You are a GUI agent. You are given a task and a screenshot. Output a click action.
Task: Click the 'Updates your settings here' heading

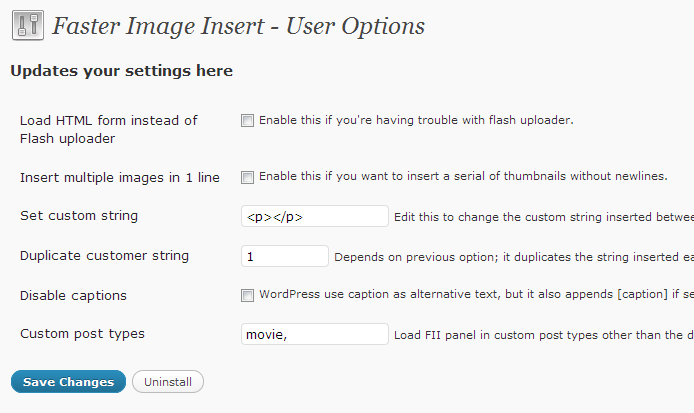pyautogui.click(x=121, y=71)
